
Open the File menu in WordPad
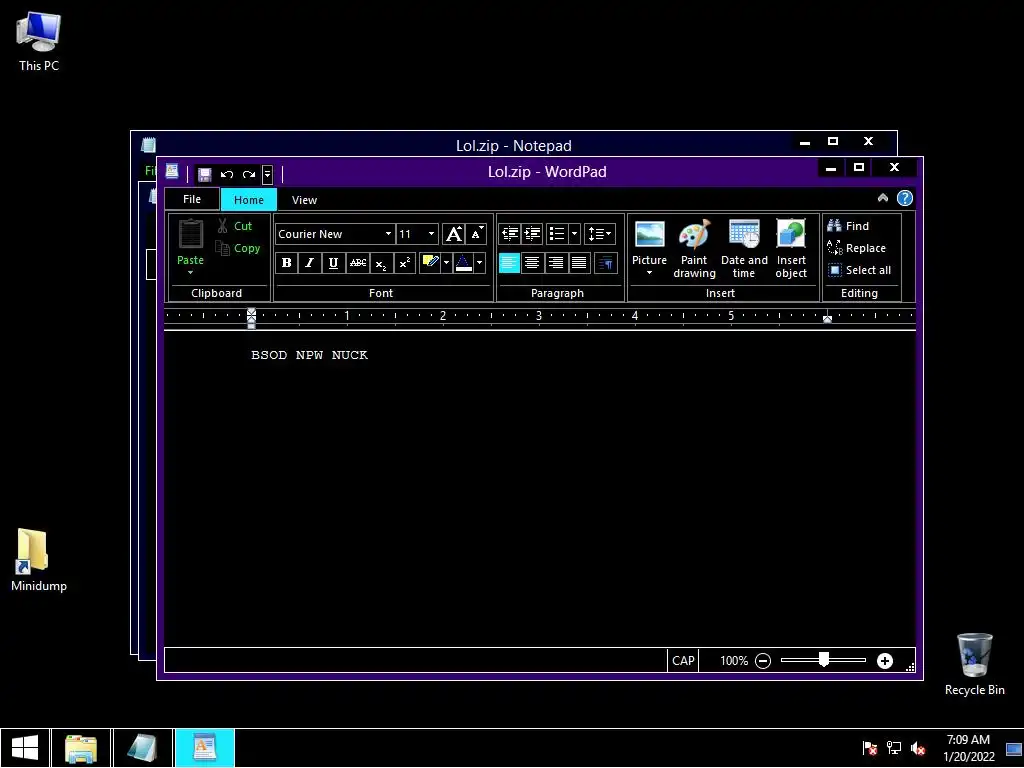[x=192, y=199]
